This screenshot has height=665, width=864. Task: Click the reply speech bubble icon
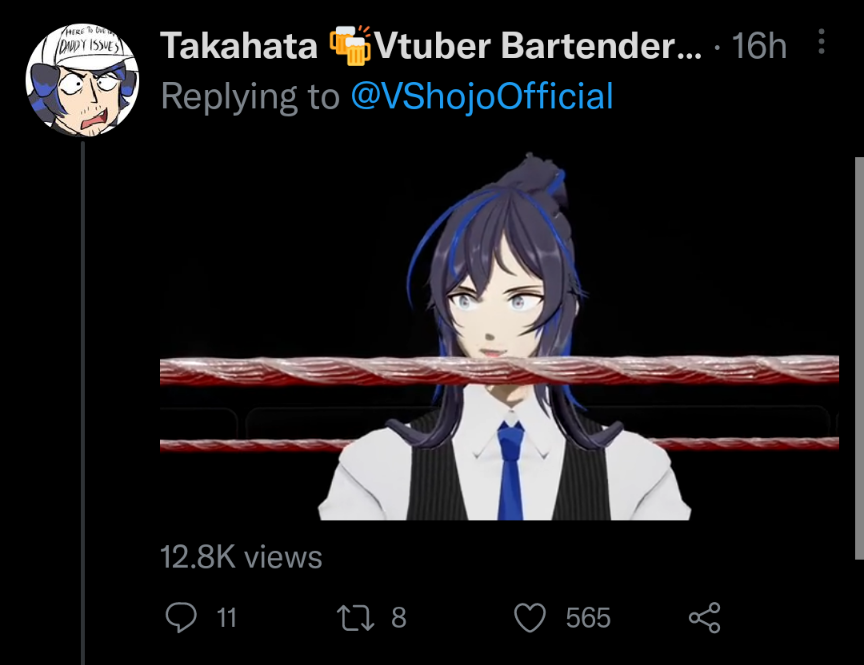tap(181, 617)
